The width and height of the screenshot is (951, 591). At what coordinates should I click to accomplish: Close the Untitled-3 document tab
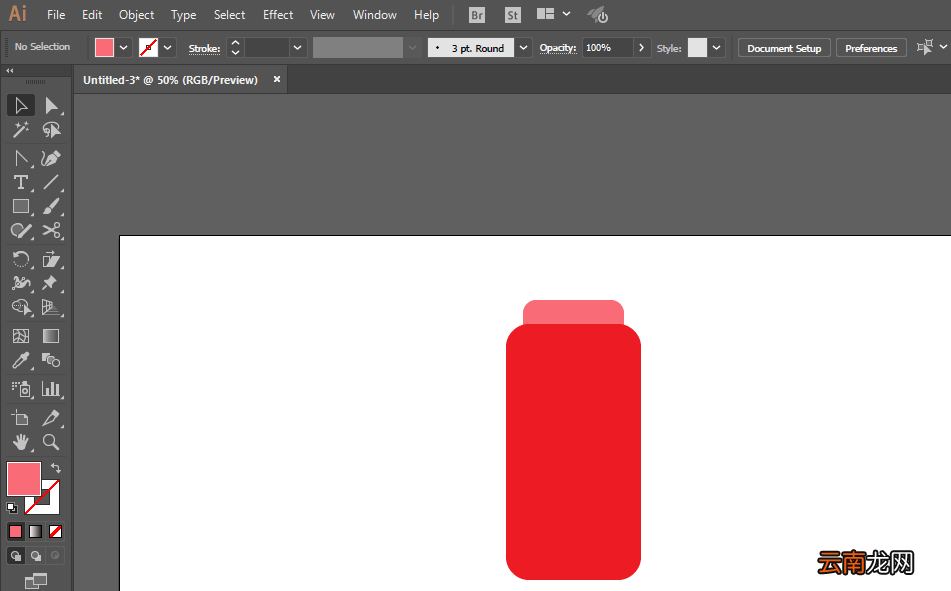pos(277,79)
